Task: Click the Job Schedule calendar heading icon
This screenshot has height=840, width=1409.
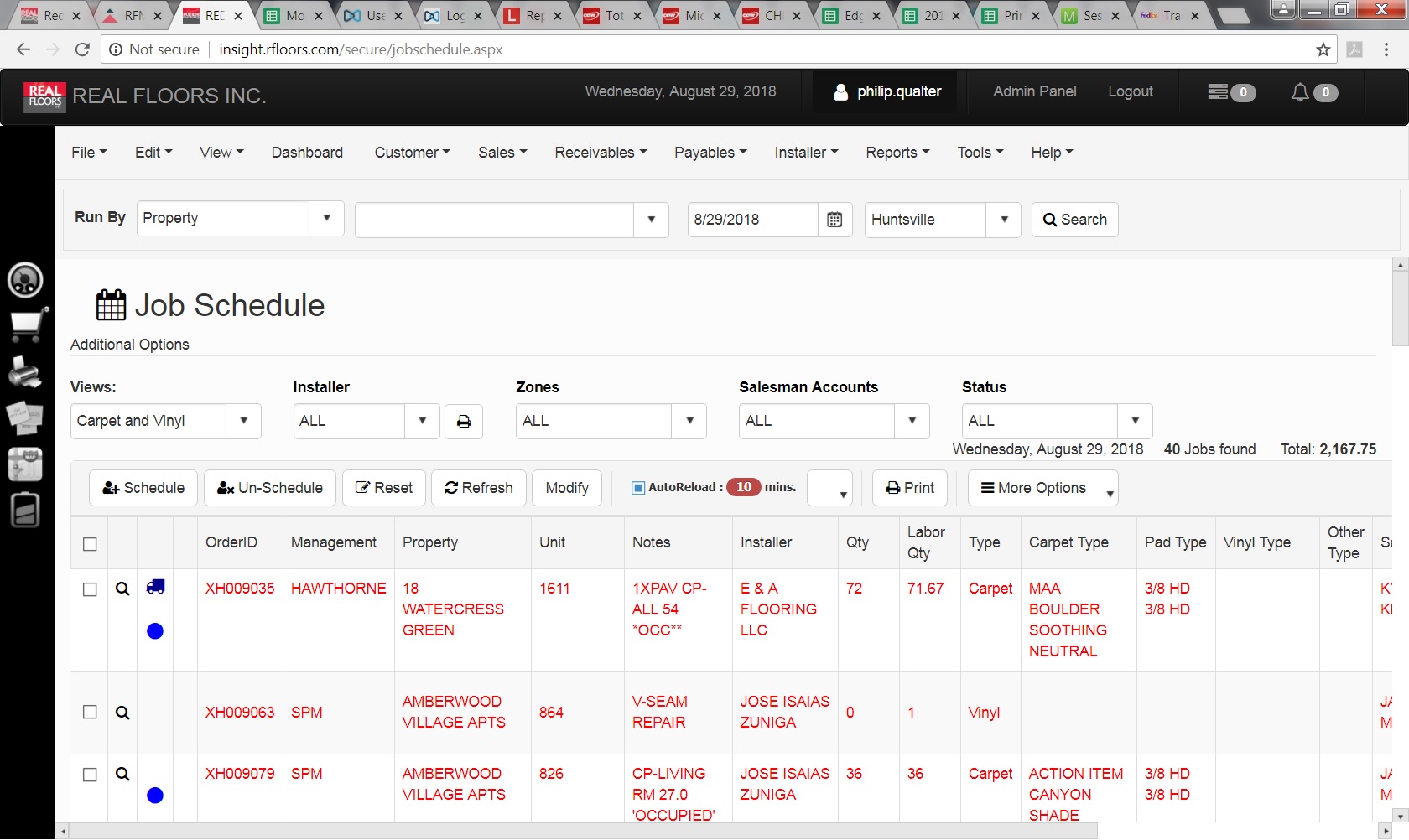Action: [x=111, y=305]
